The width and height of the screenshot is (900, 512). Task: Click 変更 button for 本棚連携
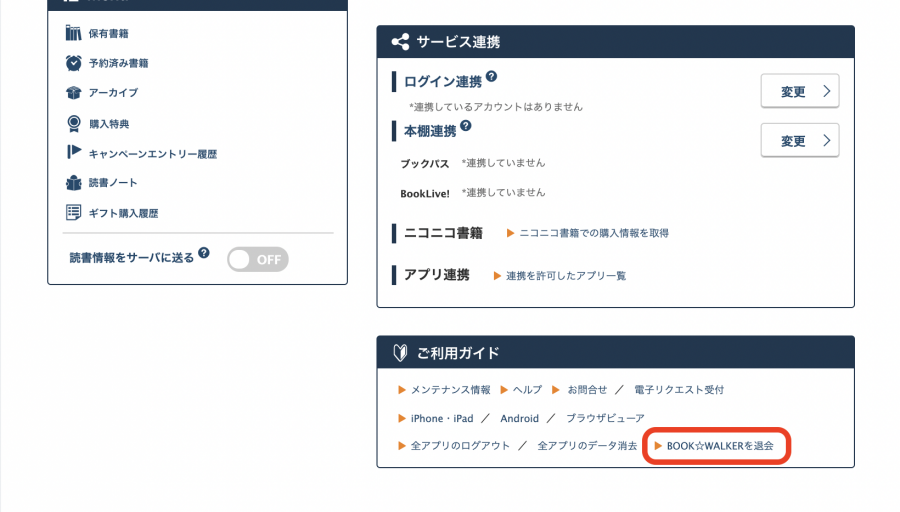800,140
